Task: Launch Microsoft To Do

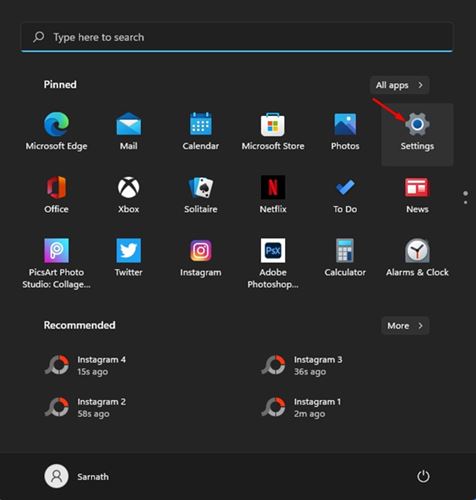Action: pos(345,195)
